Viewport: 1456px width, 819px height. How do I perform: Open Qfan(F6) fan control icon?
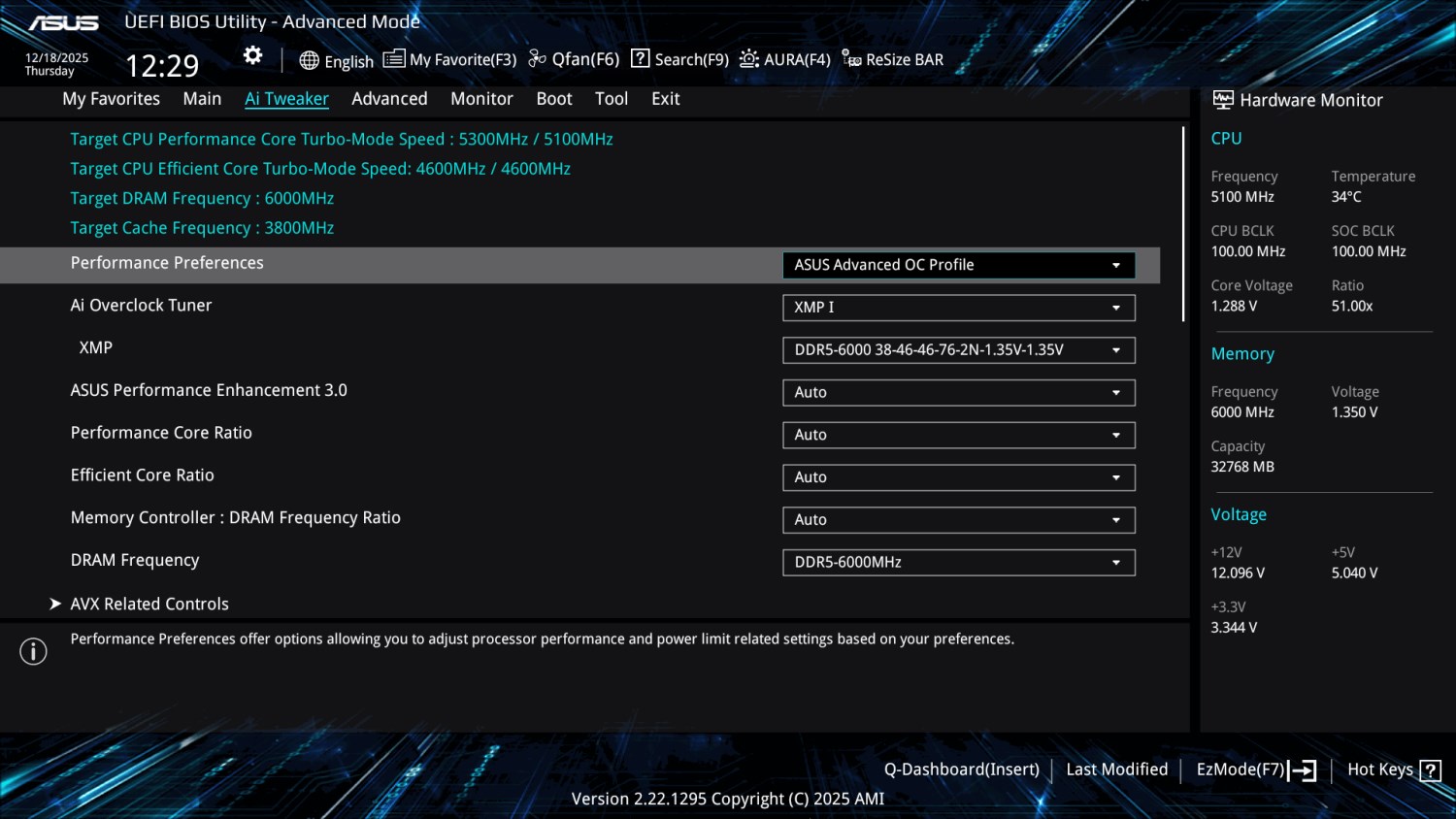click(x=537, y=59)
